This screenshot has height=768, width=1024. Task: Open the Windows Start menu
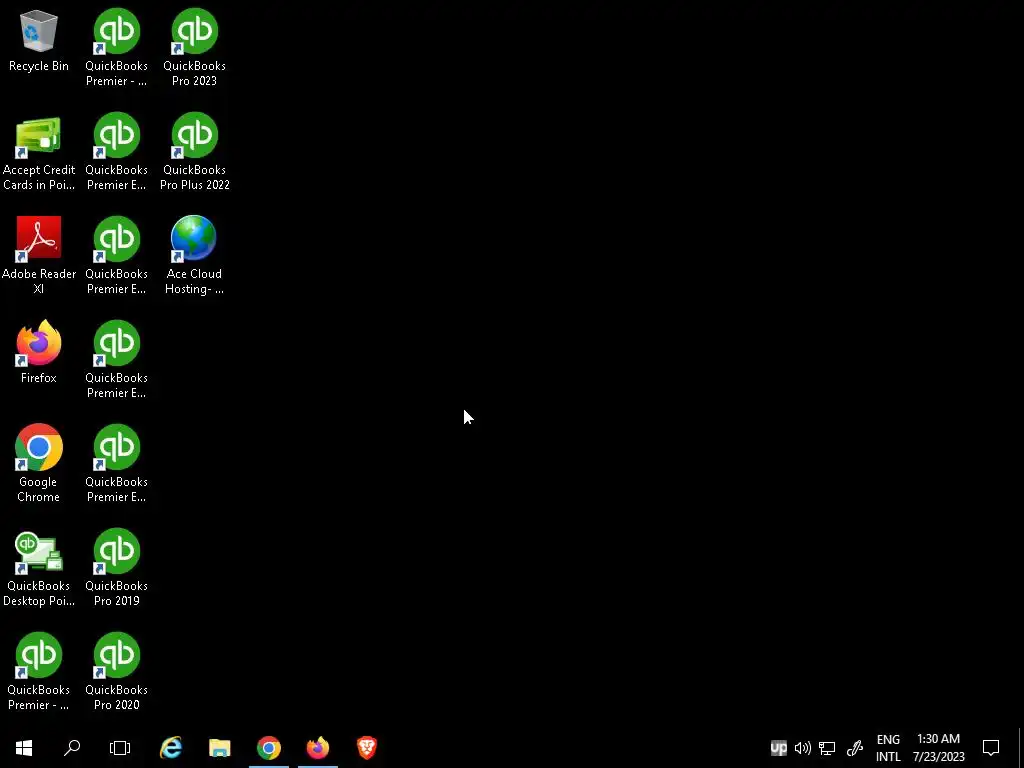coord(24,748)
